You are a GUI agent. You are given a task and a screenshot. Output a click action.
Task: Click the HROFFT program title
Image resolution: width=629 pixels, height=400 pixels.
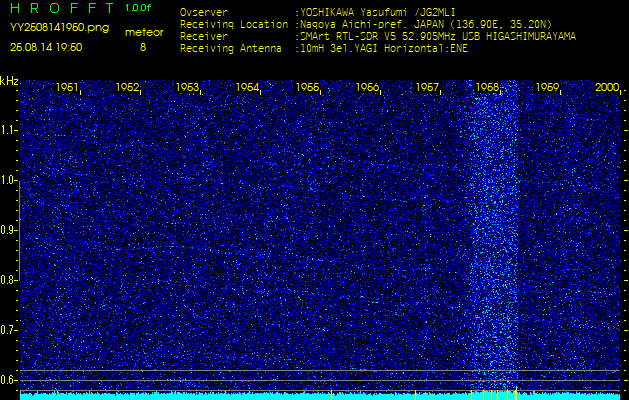tap(63, 8)
